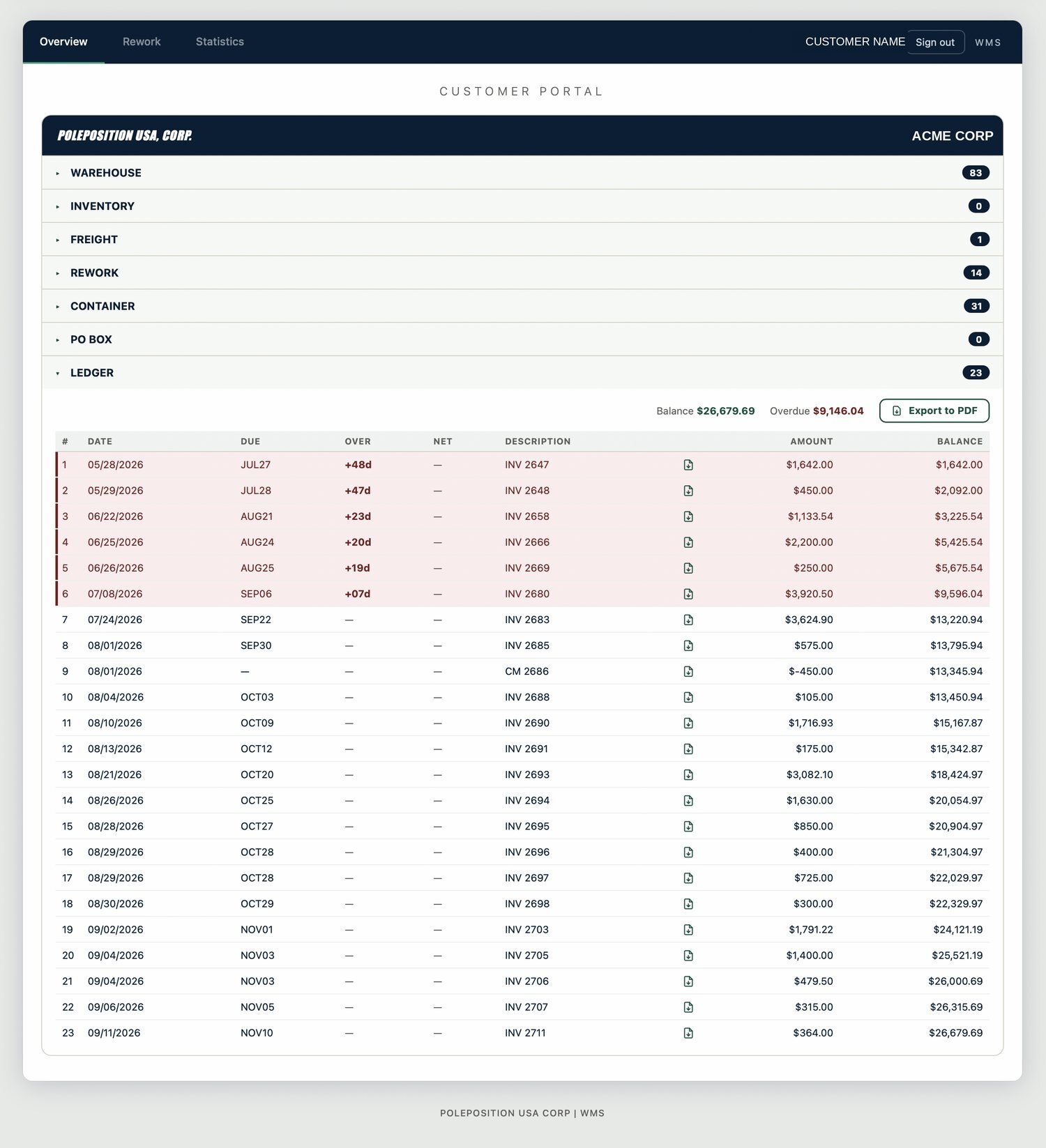This screenshot has height=1148, width=1046.
Task: Switch to the Overview tab
Action: (63, 42)
